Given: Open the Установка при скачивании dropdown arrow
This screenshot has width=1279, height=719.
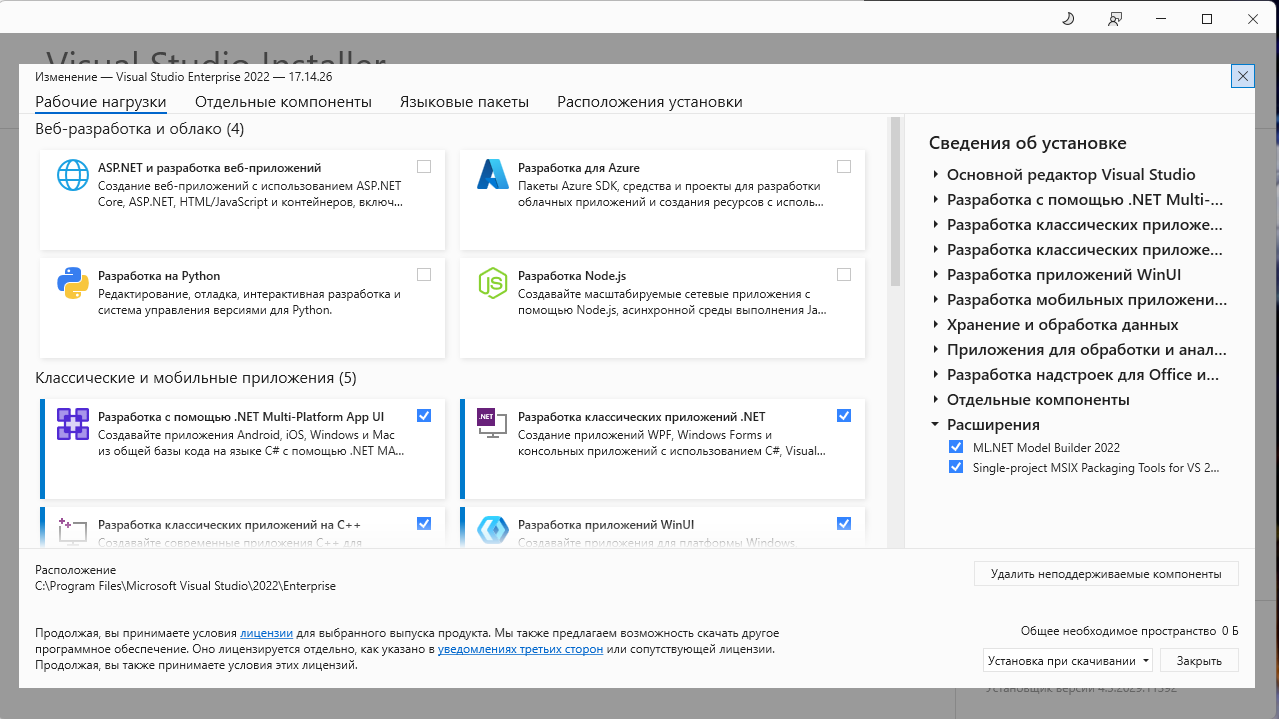Looking at the screenshot, I should pos(1145,661).
